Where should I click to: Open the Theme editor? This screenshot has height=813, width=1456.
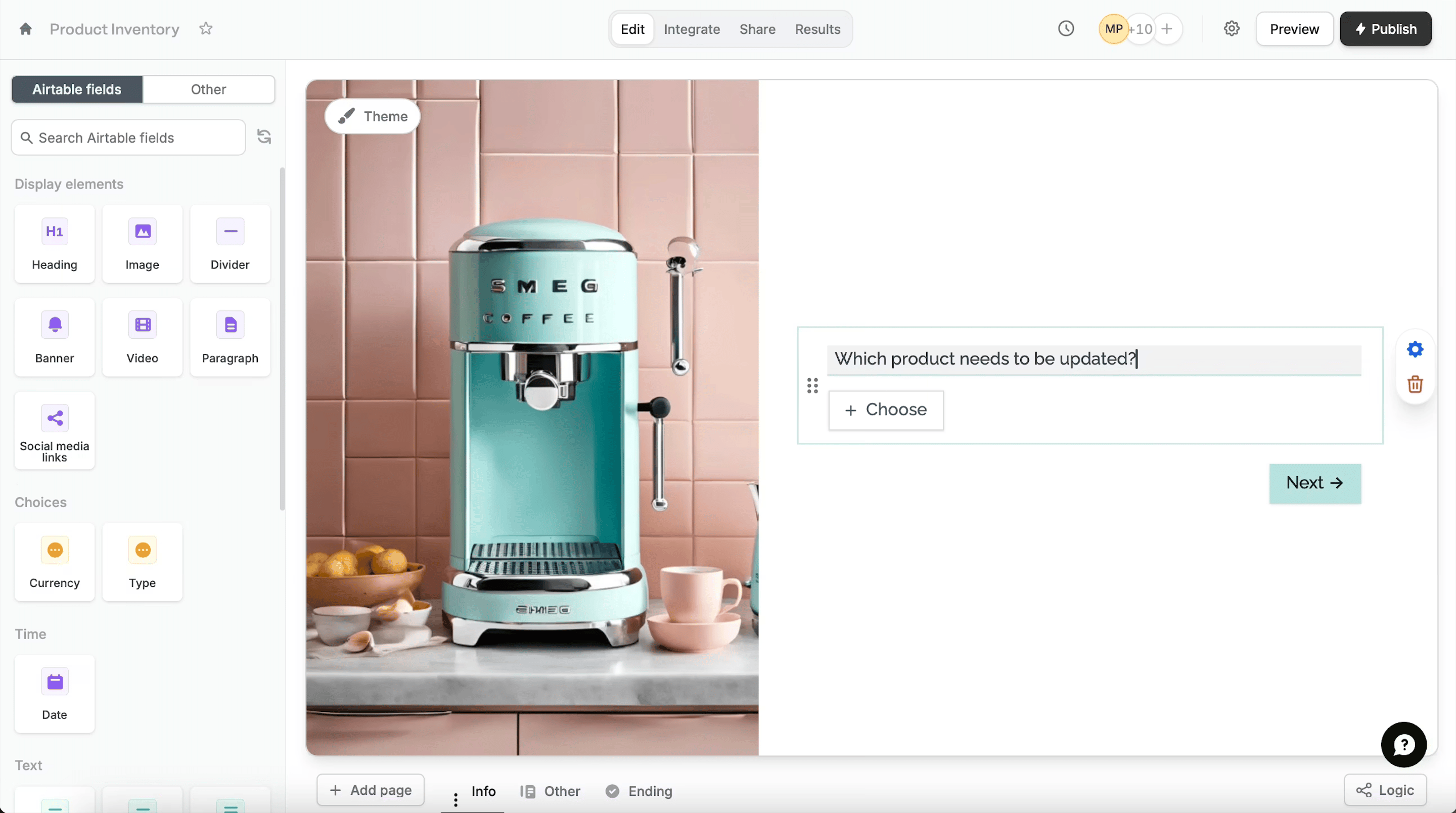click(x=373, y=116)
